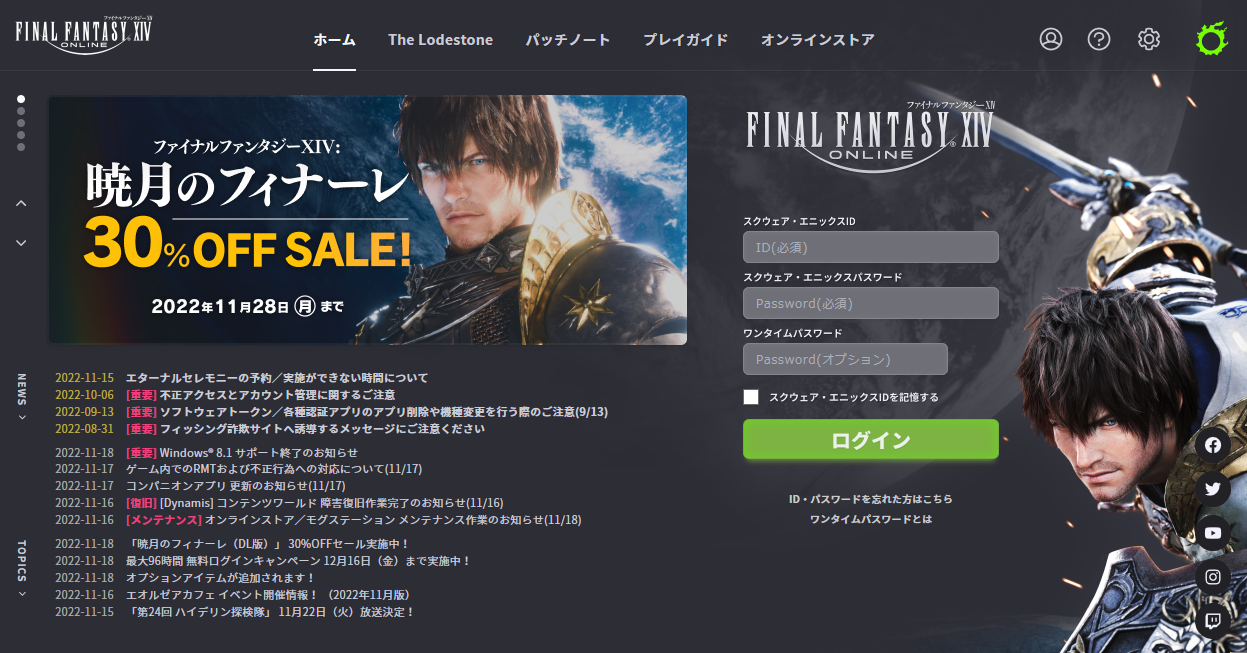1247x653 pixels.
Task: Open the Facebook social icon
Action: 1213,445
